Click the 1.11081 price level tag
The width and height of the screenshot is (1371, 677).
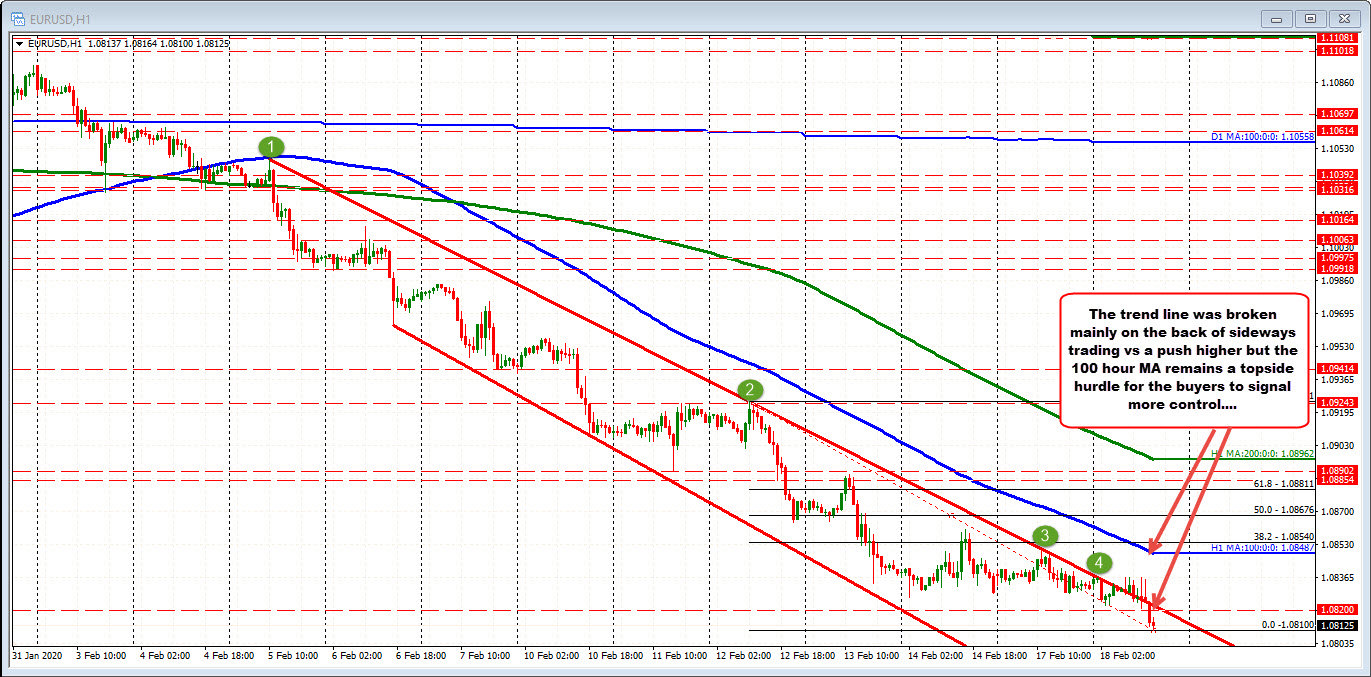pos(1337,38)
